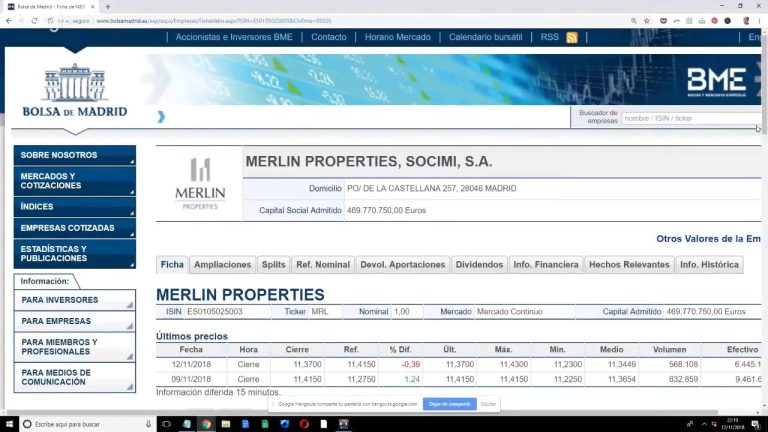The height and width of the screenshot is (432, 768).
Task: Reload the page with the refresh icon
Action: [x=34, y=21]
